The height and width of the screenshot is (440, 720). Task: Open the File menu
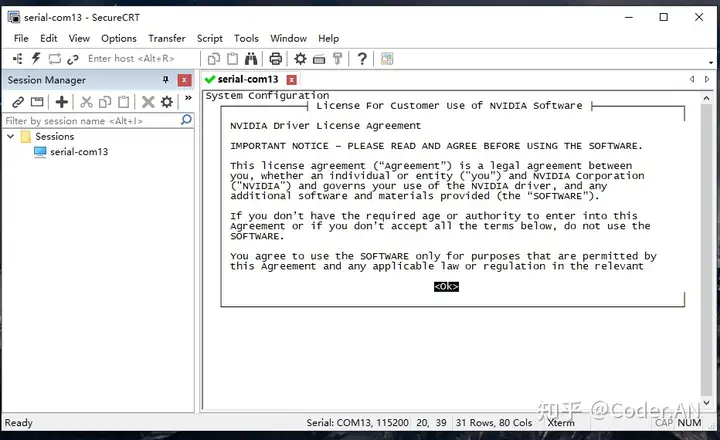click(21, 39)
